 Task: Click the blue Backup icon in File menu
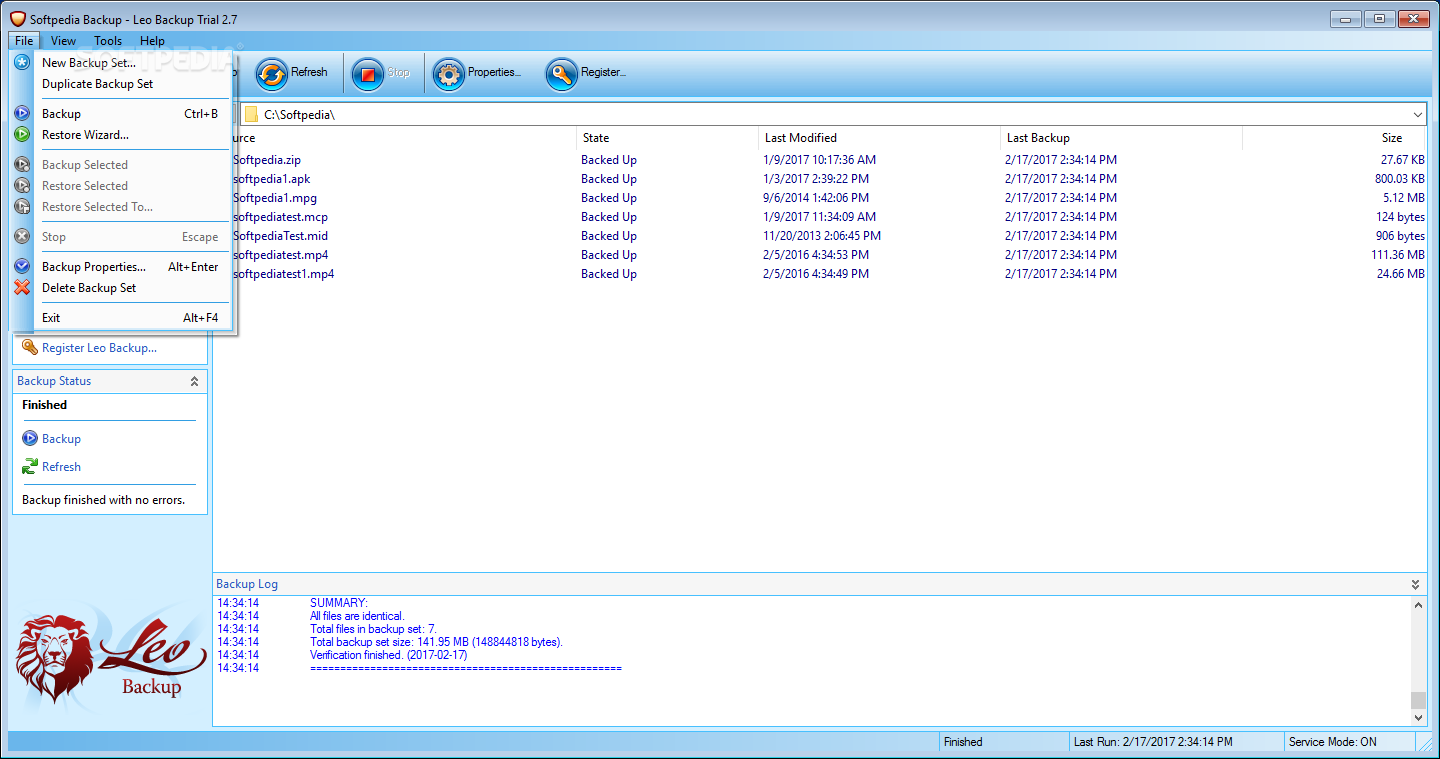pyautogui.click(x=22, y=113)
